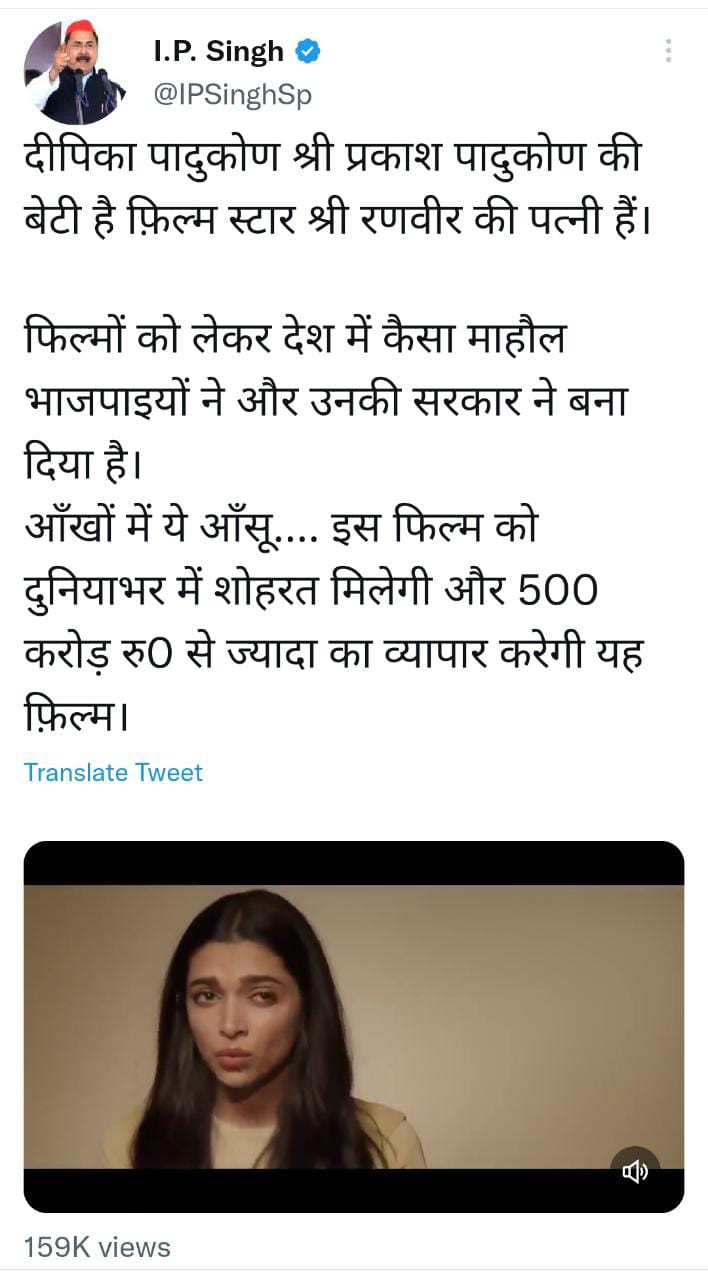The image size is (708, 1280).
Task: Click the Translate Tweet link
Action: tap(113, 772)
